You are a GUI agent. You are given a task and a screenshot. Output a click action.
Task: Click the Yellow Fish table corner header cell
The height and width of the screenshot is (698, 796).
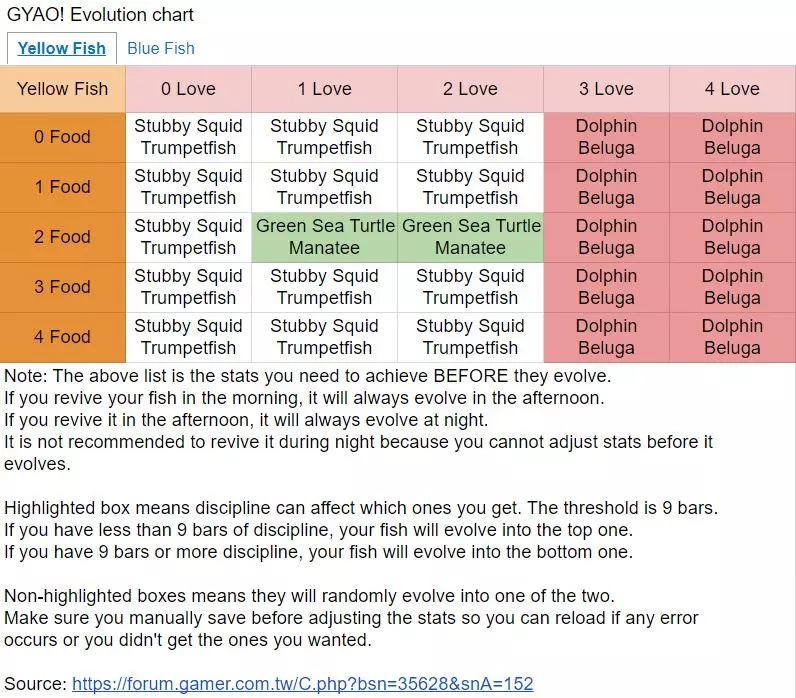point(62,89)
